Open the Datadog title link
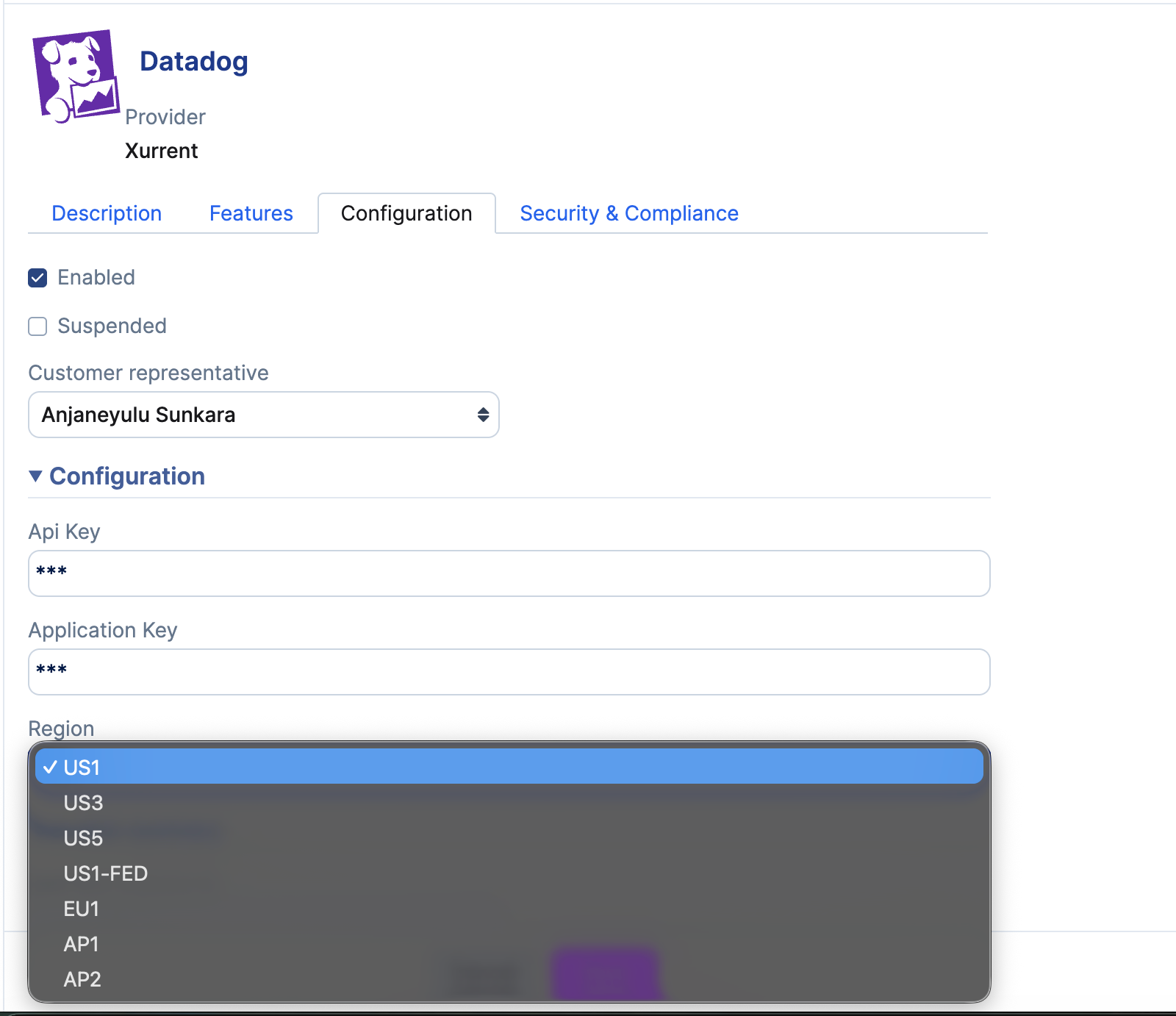 (194, 62)
